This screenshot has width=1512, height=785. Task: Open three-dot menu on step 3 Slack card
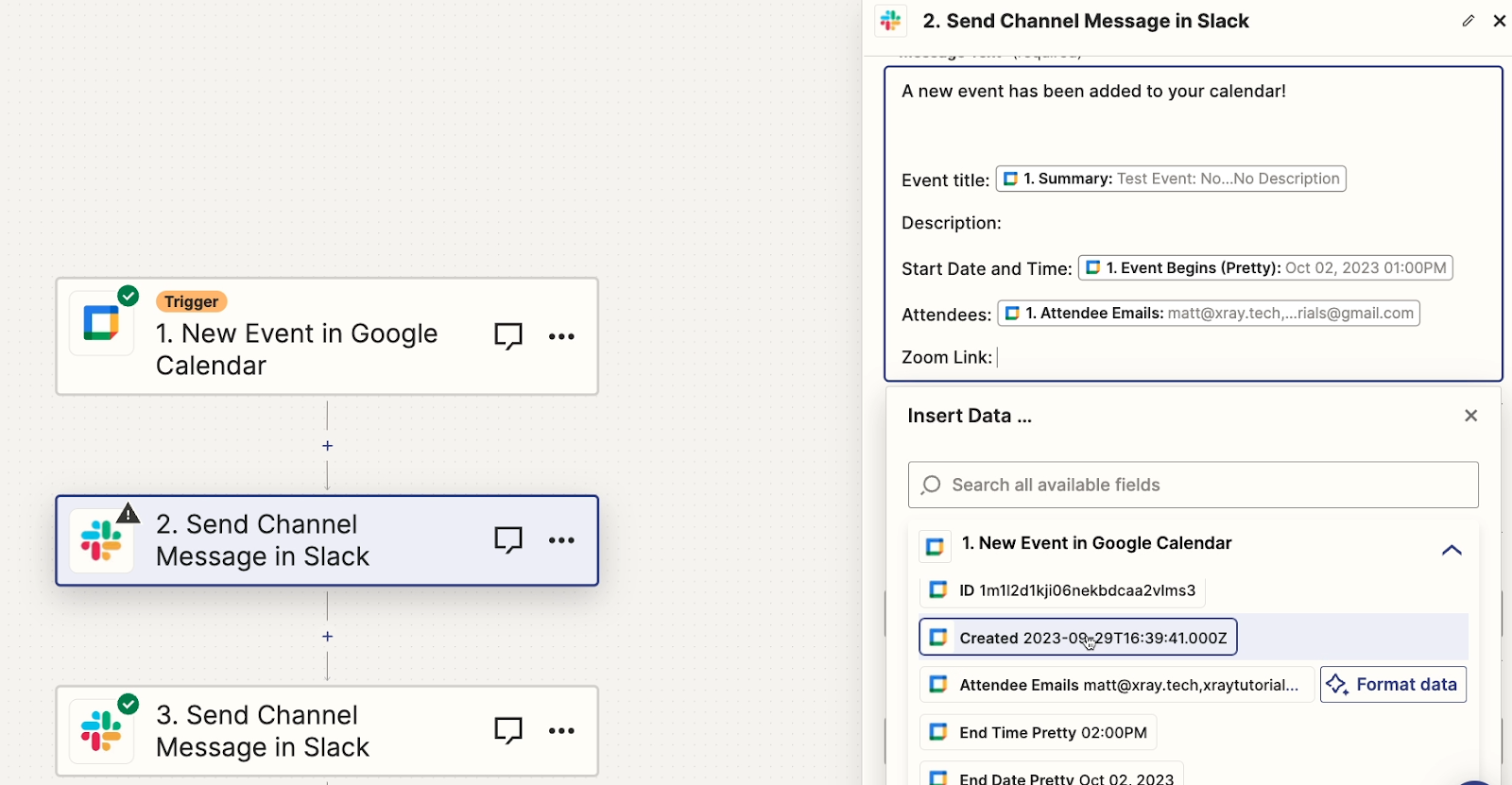pos(561,730)
